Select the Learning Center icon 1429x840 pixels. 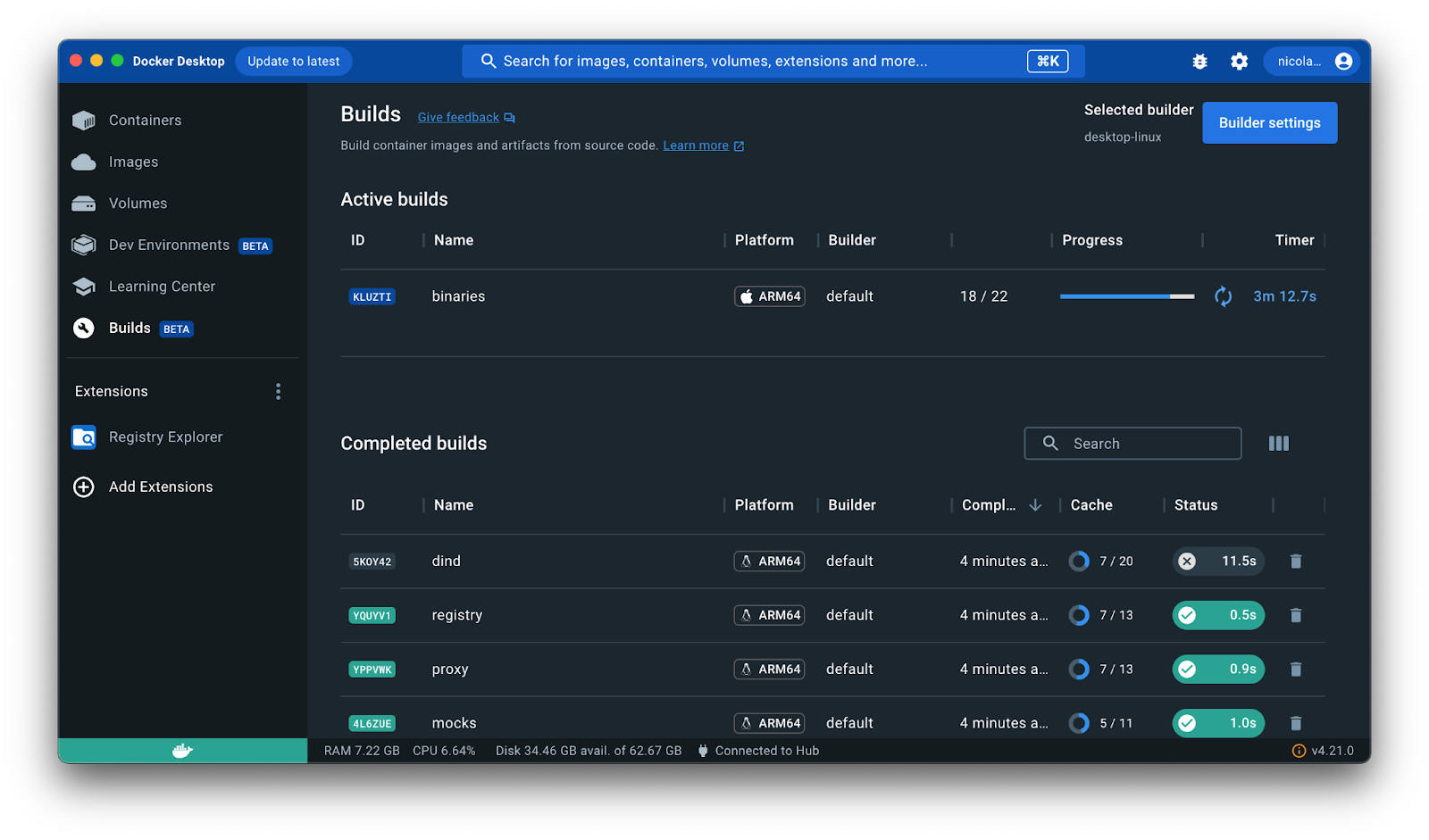click(x=83, y=286)
